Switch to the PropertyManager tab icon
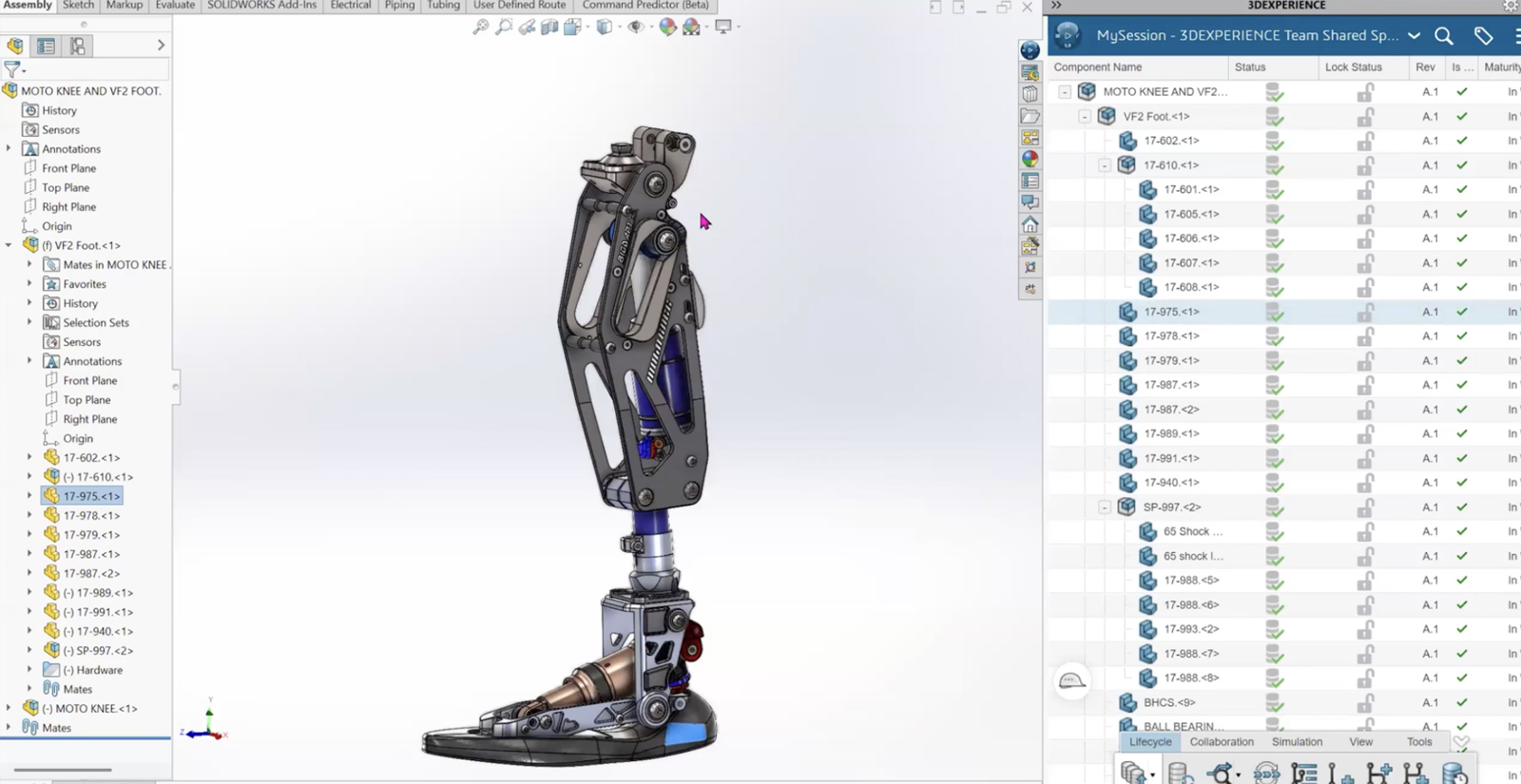The image size is (1521, 784). point(46,46)
